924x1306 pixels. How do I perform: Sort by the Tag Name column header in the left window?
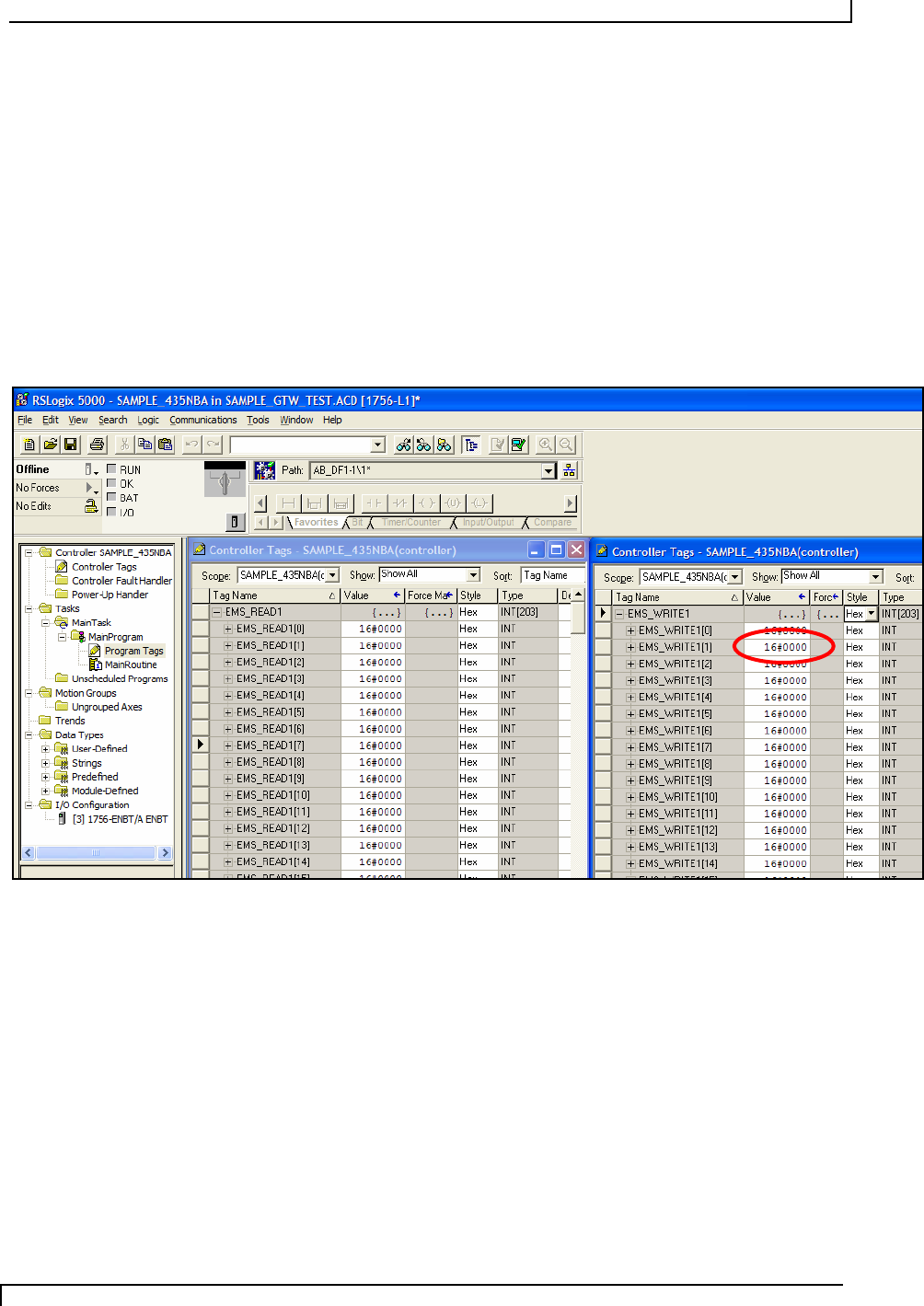[x=274, y=595]
